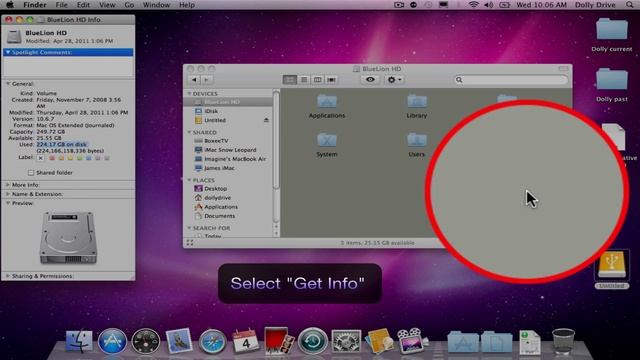The height and width of the screenshot is (360, 640).
Task: Open the Apple menu
Action: 10,5
